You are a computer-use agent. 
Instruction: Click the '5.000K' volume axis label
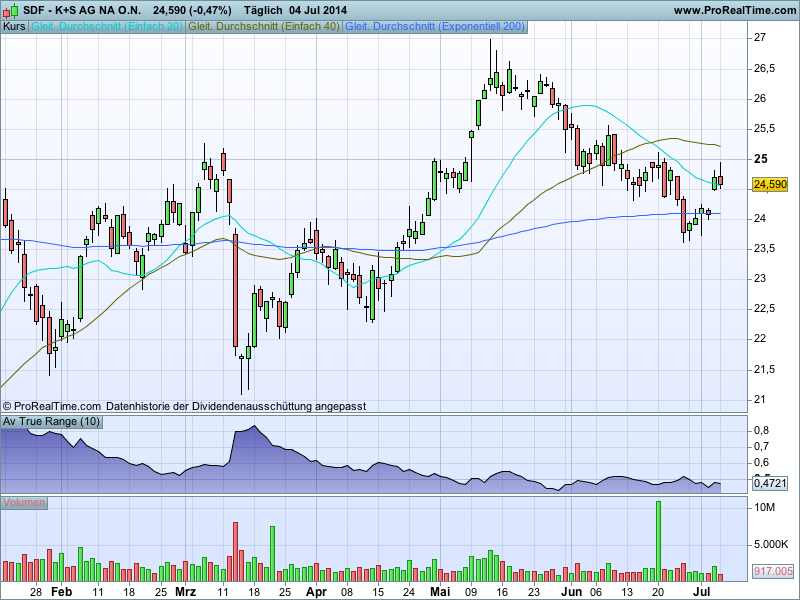(x=771, y=544)
